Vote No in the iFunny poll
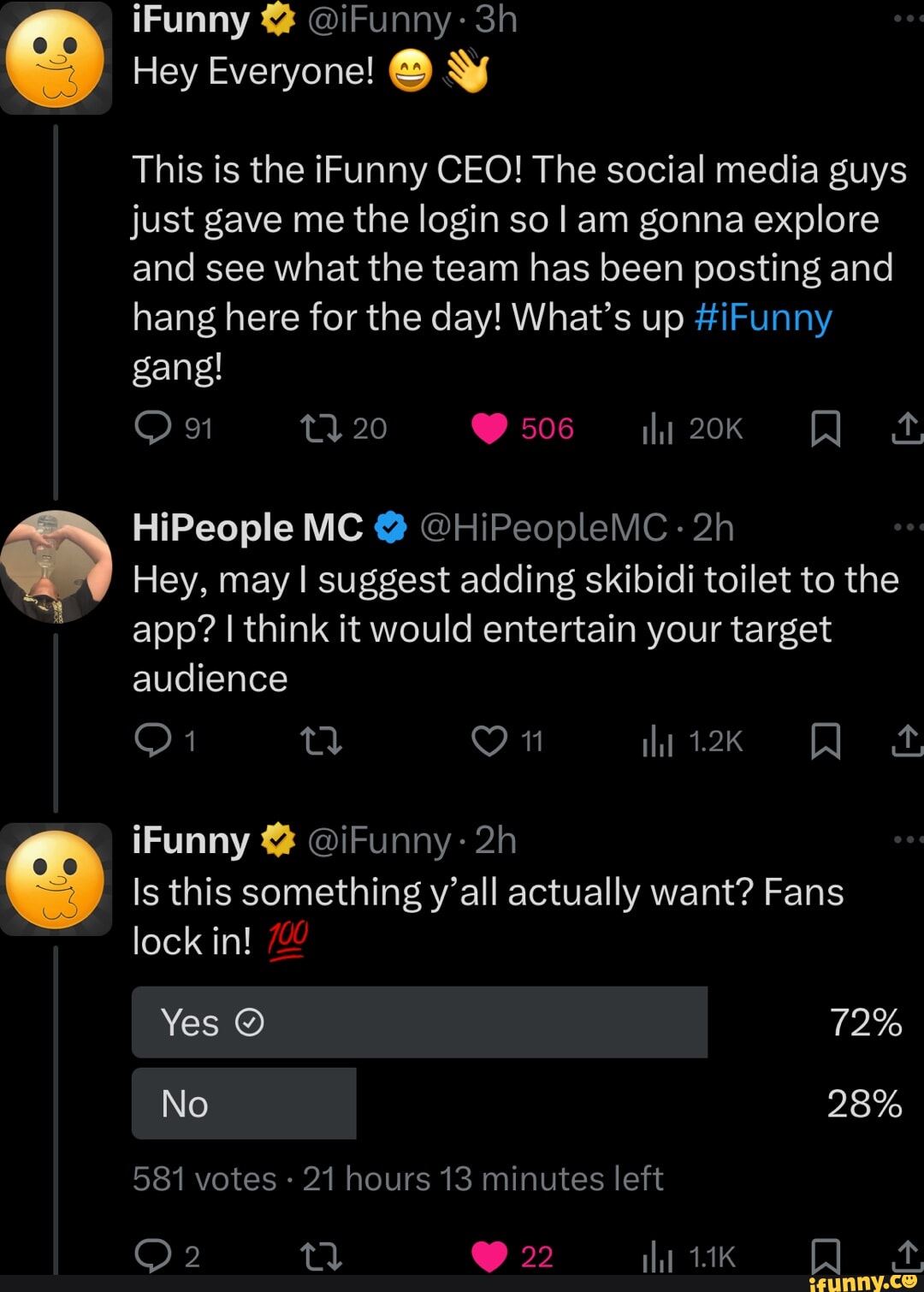Screen dimensions: 924x1292 pos(244,1103)
